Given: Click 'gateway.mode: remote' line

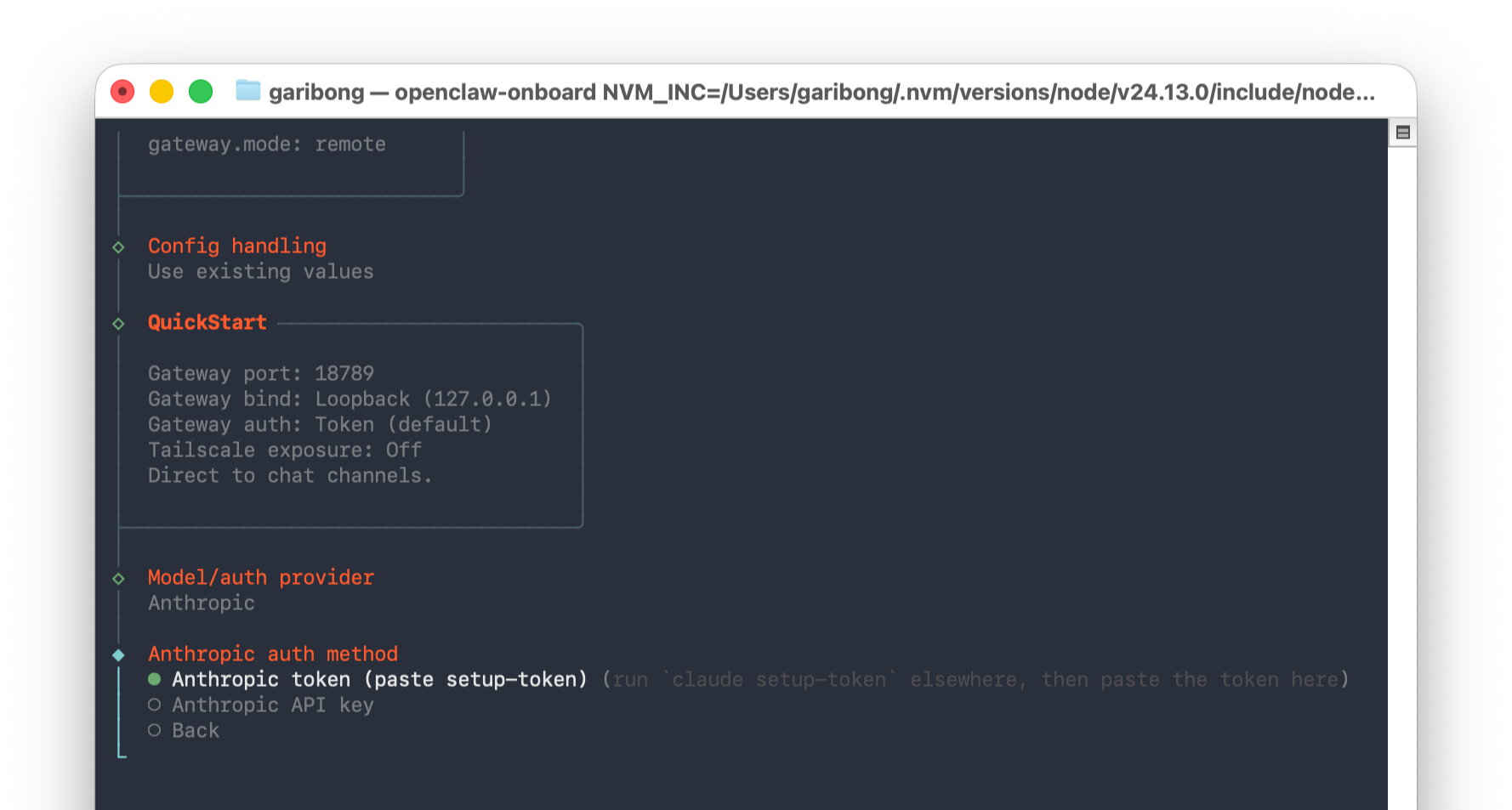Looking at the screenshot, I should (x=267, y=144).
